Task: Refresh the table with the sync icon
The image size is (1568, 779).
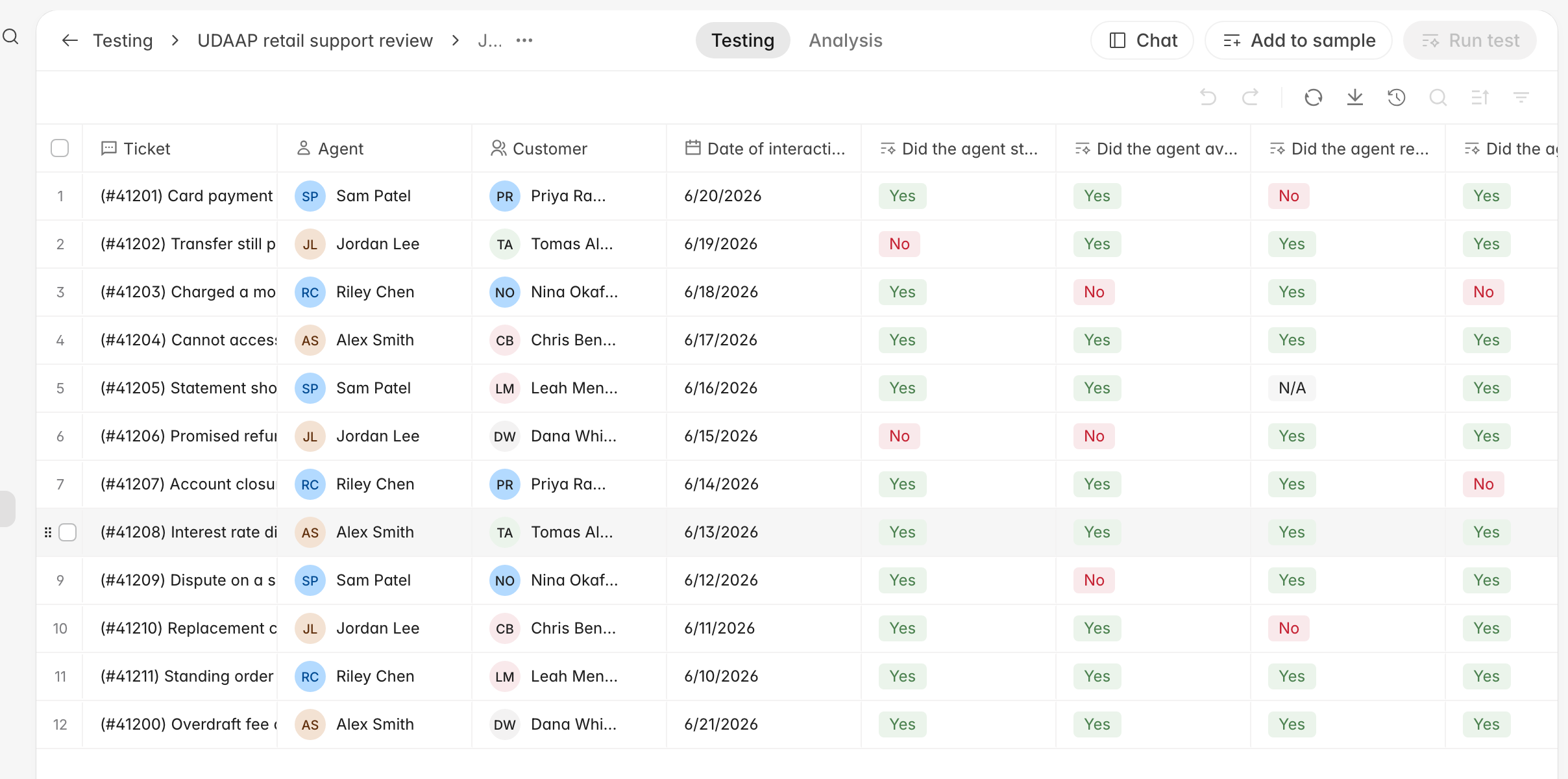Action: [x=1314, y=97]
